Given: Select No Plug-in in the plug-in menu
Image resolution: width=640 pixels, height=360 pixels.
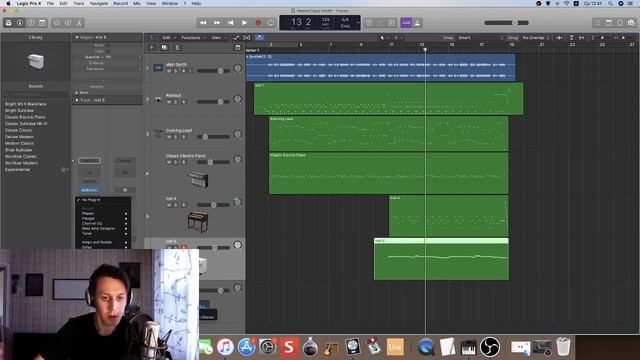Looking at the screenshot, I should (x=103, y=200).
